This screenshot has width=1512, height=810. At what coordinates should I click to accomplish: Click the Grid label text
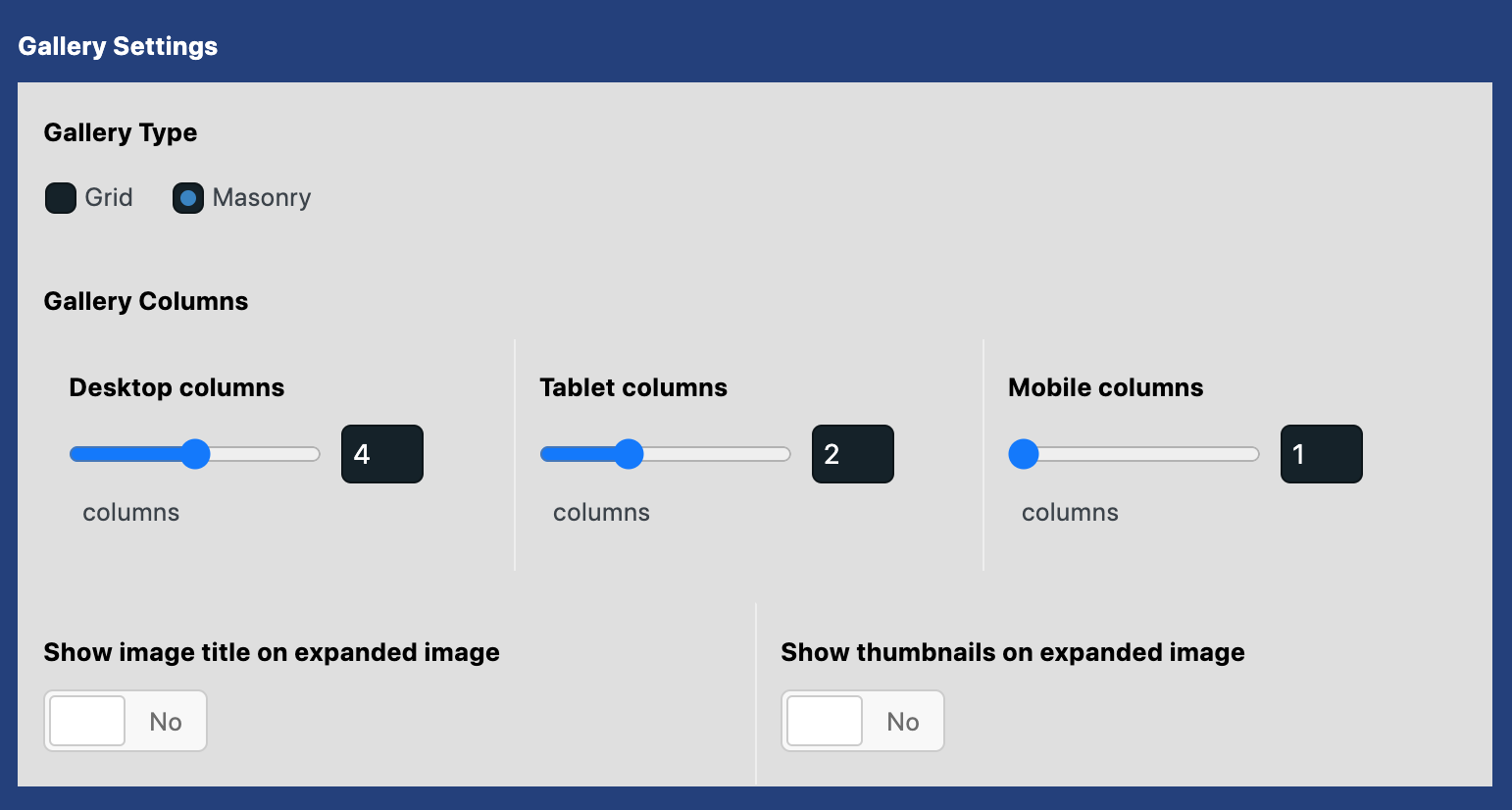click(109, 198)
